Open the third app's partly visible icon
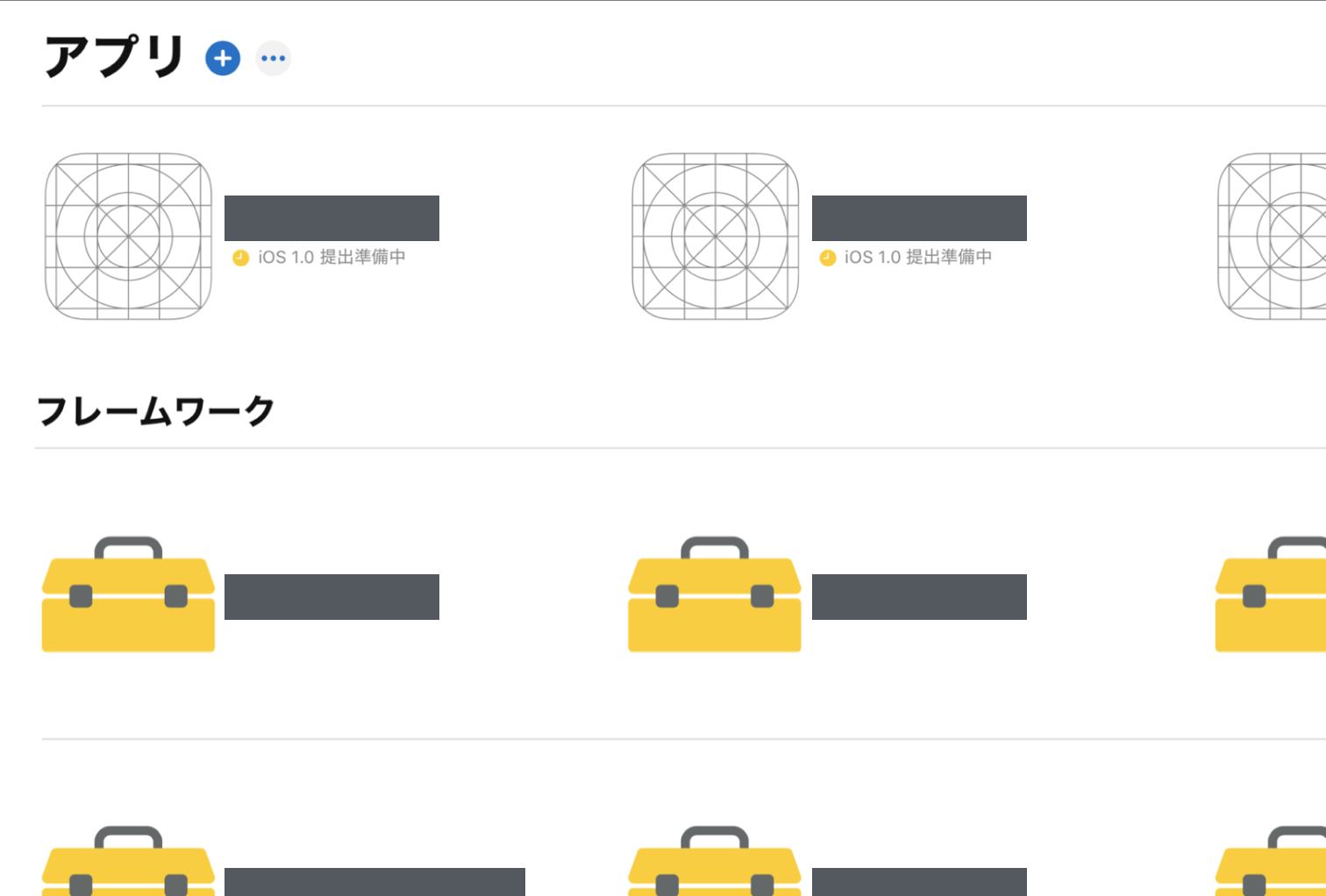Screen dimensions: 1326x896 pyautogui.click(x=1272, y=236)
